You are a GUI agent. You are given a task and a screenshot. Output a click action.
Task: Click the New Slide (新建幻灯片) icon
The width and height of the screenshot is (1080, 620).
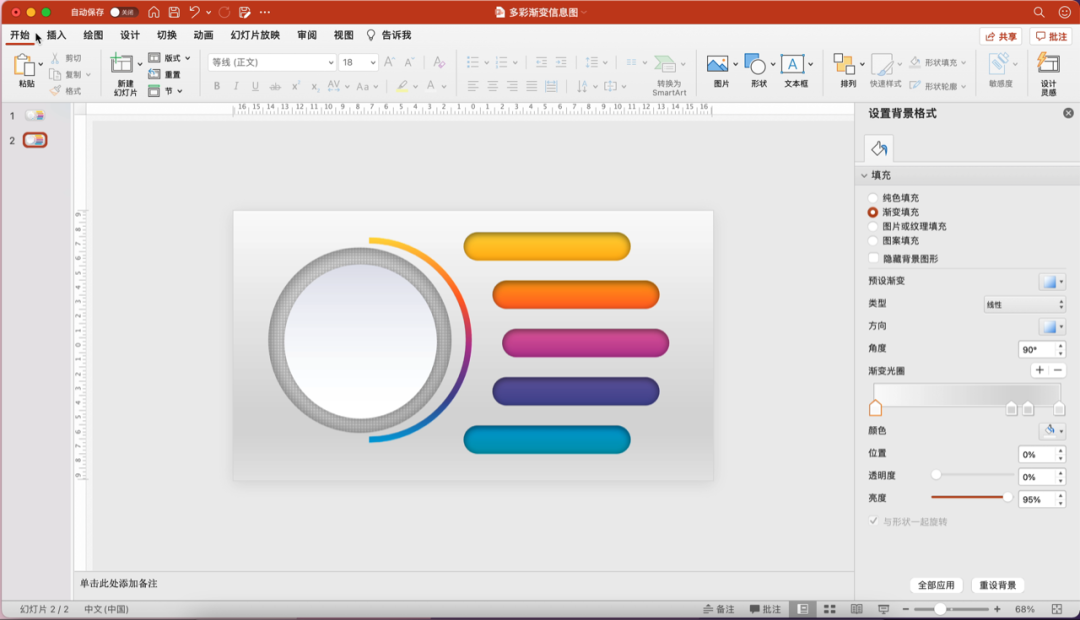[122, 66]
